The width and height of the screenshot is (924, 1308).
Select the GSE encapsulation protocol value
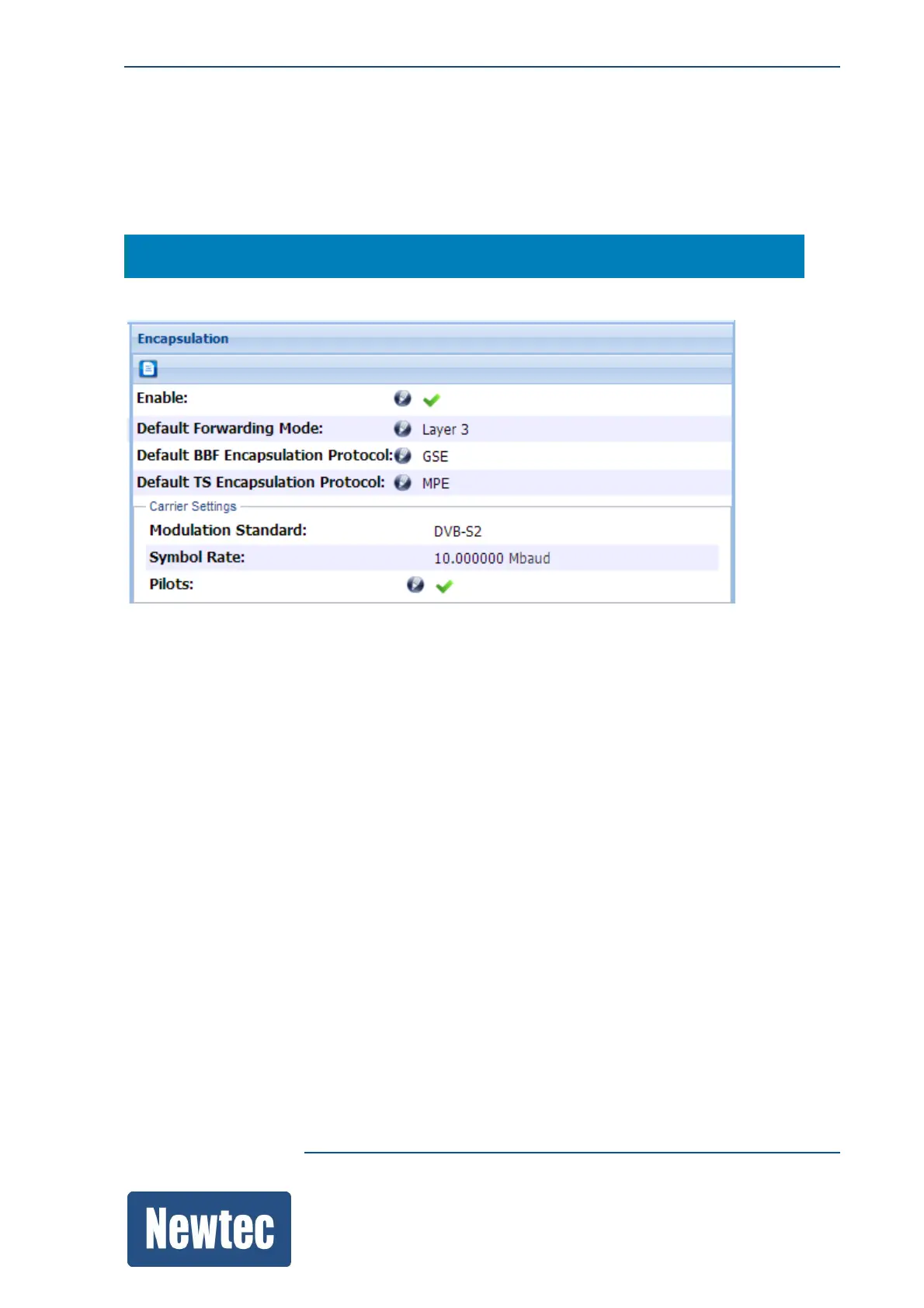click(435, 457)
